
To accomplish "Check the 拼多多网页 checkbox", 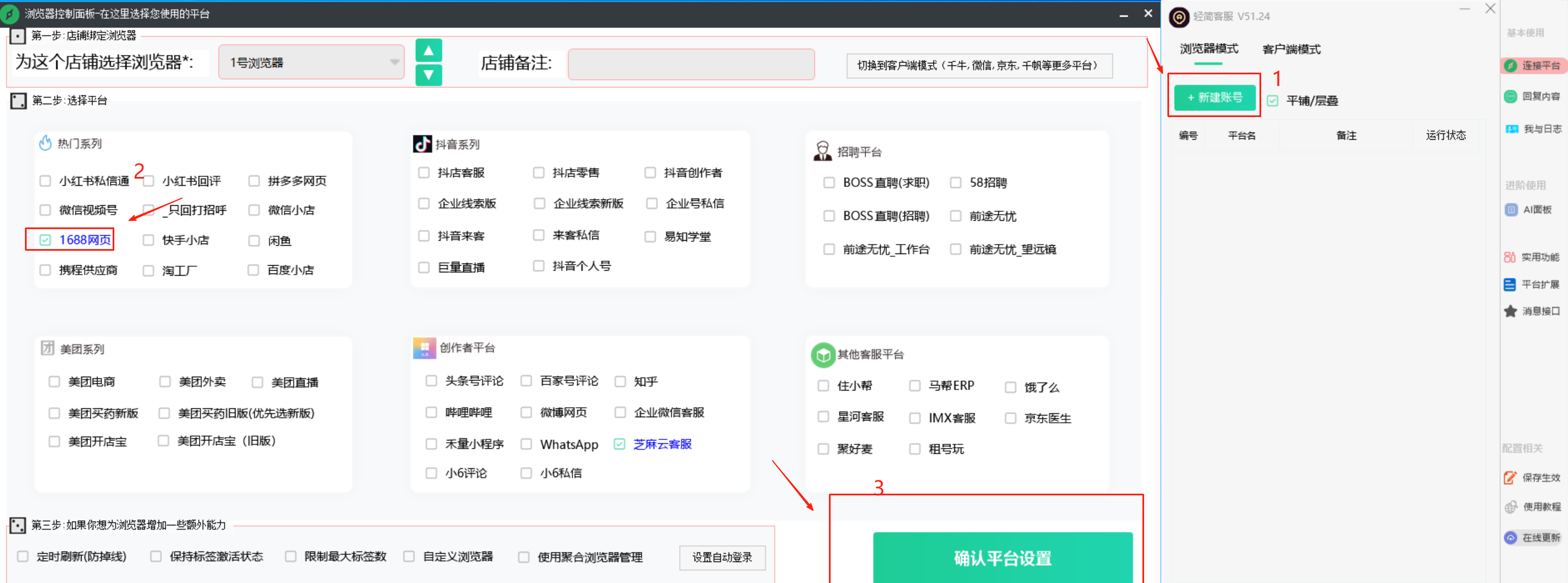I will click(x=255, y=181).
